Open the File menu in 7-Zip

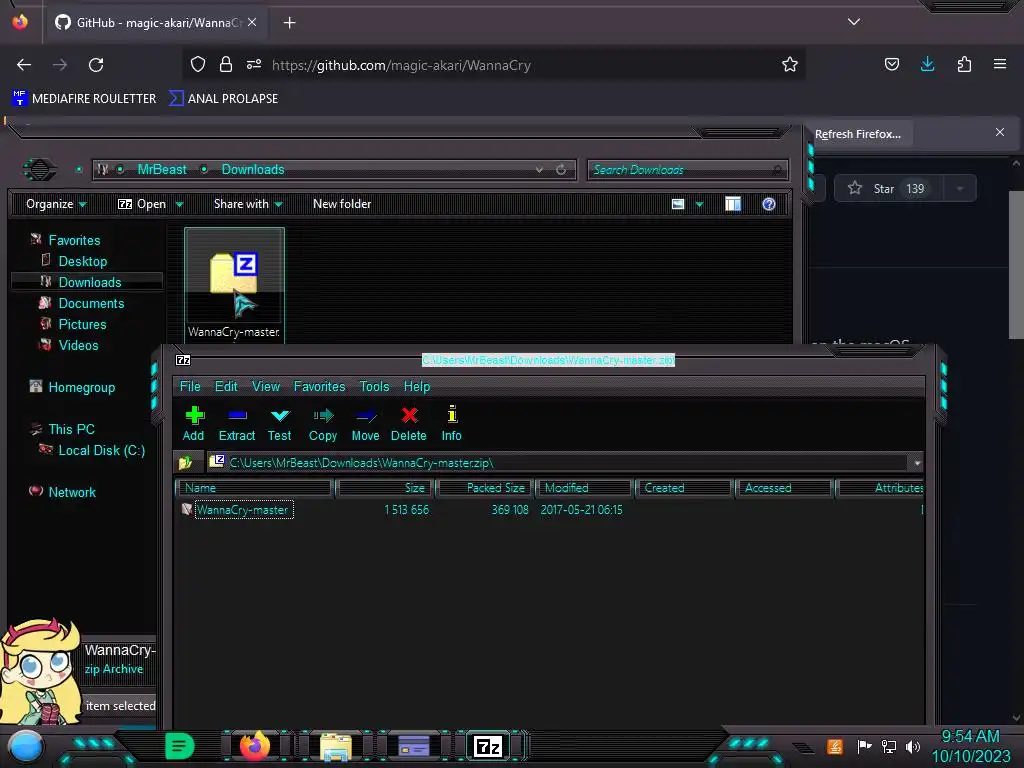[x=190, y=386]
